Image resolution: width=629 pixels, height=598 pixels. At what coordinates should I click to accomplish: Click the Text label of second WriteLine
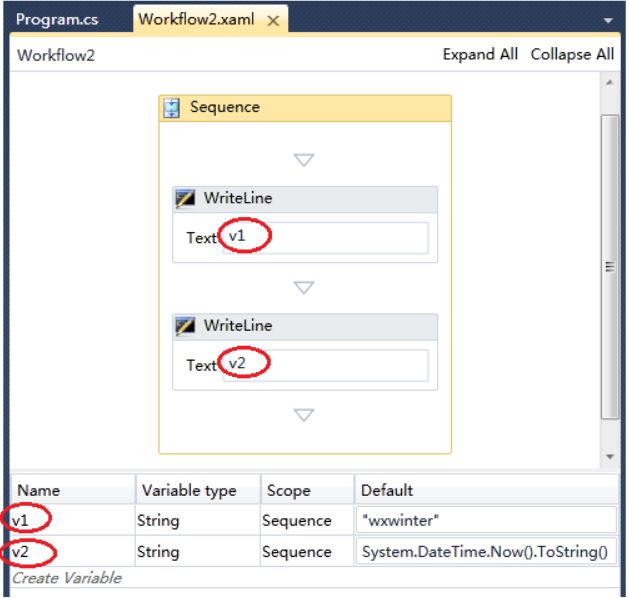201,365
